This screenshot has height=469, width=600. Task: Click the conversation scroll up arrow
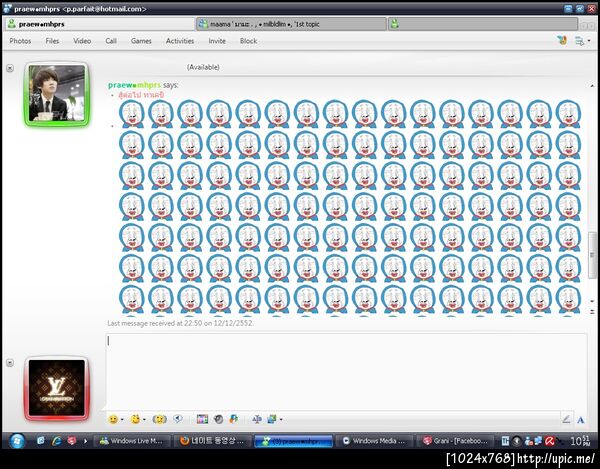[x=592, y=85]
